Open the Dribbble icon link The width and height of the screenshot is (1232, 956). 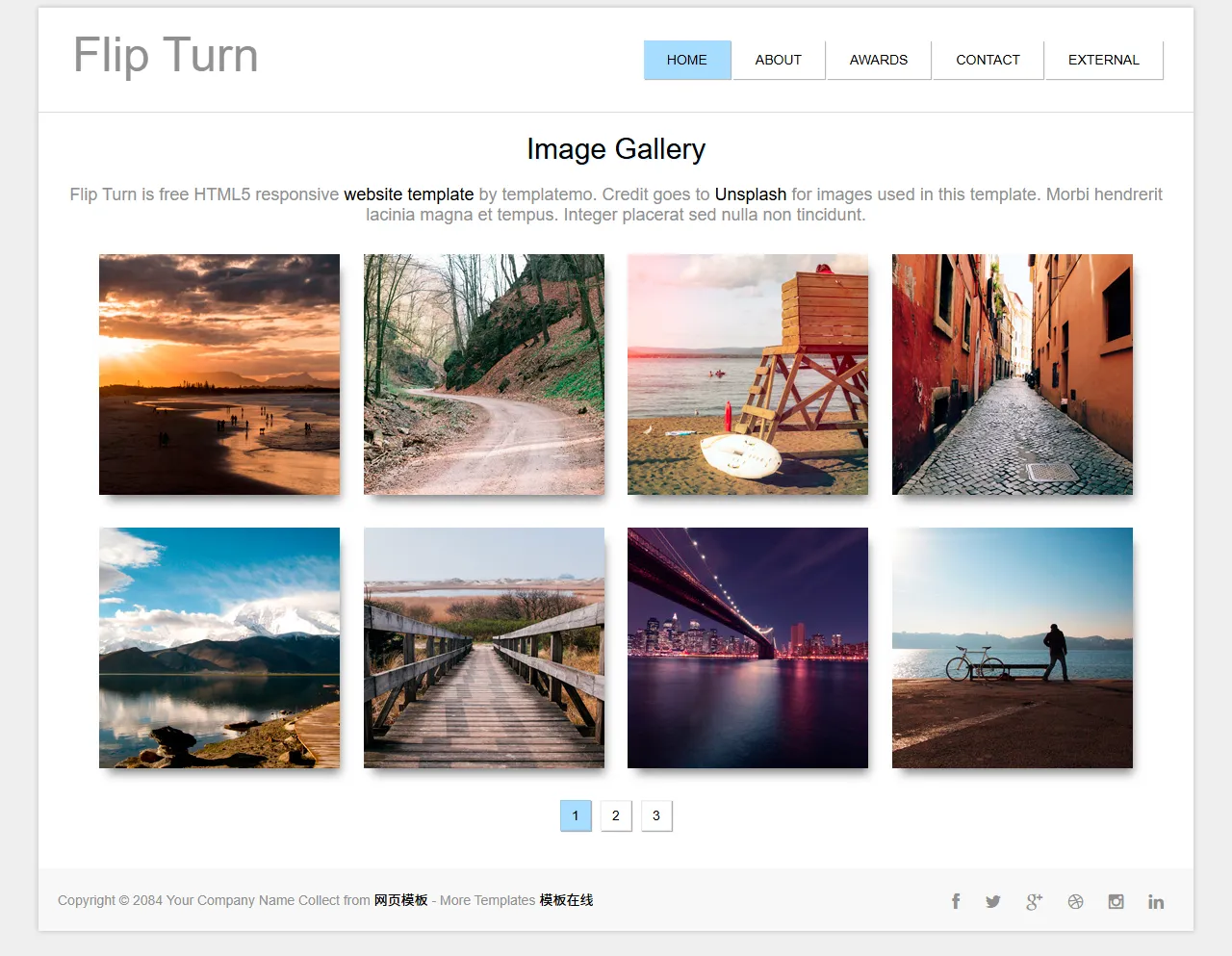tap(1075, 901)
